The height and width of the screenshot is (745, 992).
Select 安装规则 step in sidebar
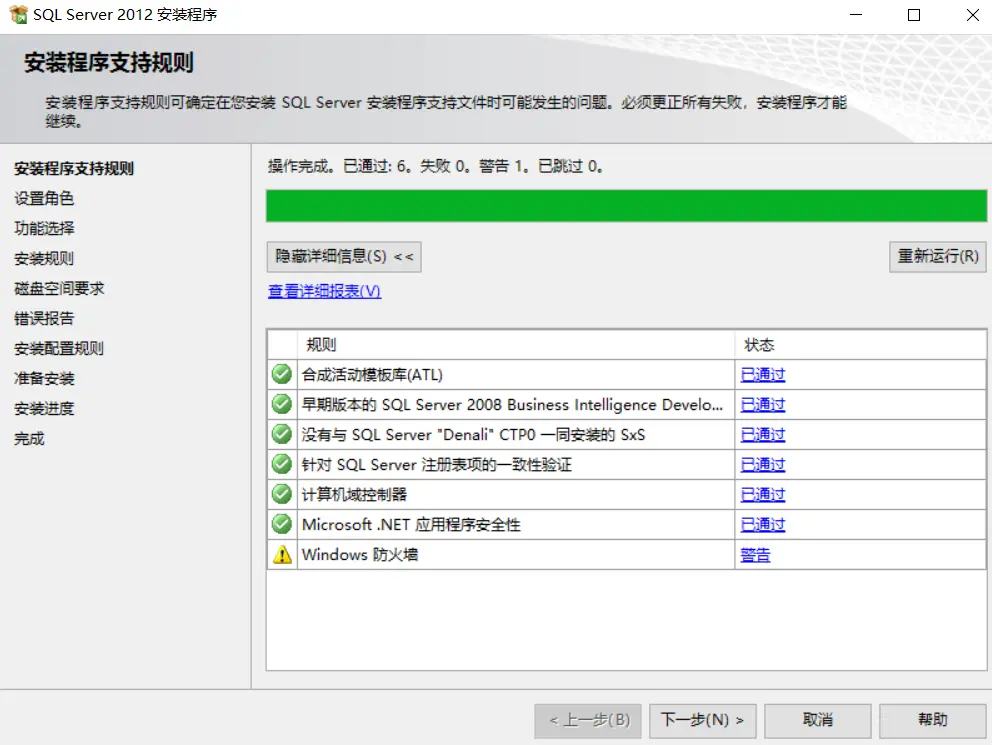[x=44, y=259]
